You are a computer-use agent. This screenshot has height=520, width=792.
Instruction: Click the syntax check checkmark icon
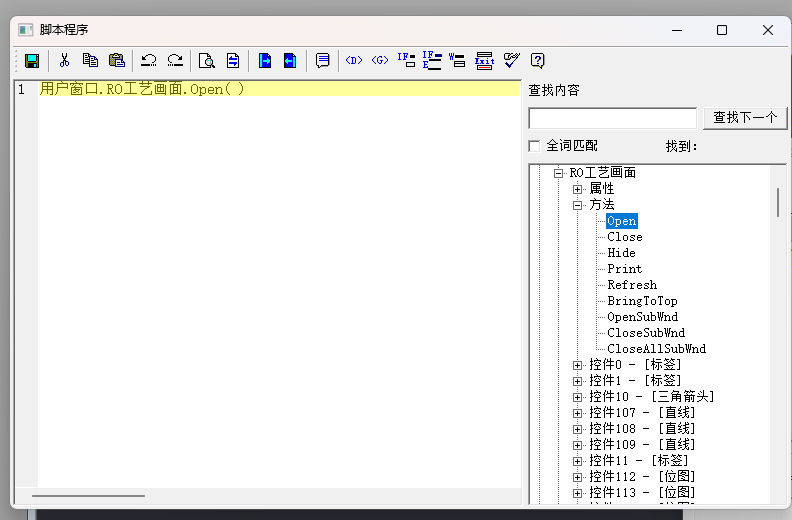tap(511, 60)
